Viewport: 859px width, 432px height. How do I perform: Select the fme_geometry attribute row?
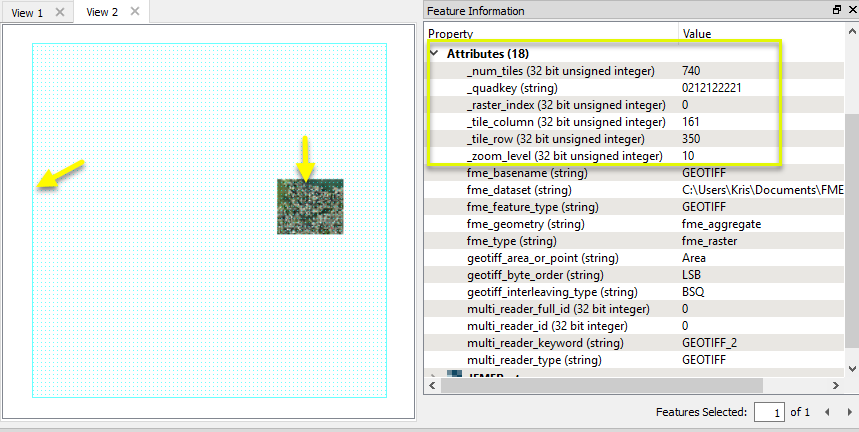(635, 224)
